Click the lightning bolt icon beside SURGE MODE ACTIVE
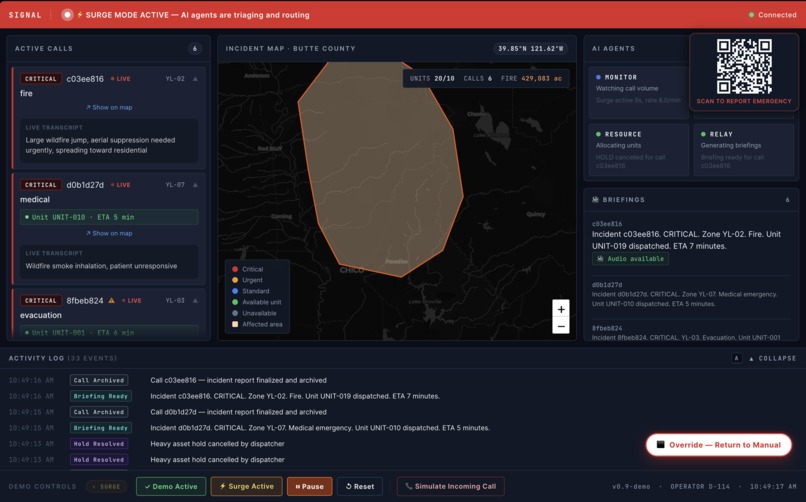This screenshot has height=502, width=806. 80,15
